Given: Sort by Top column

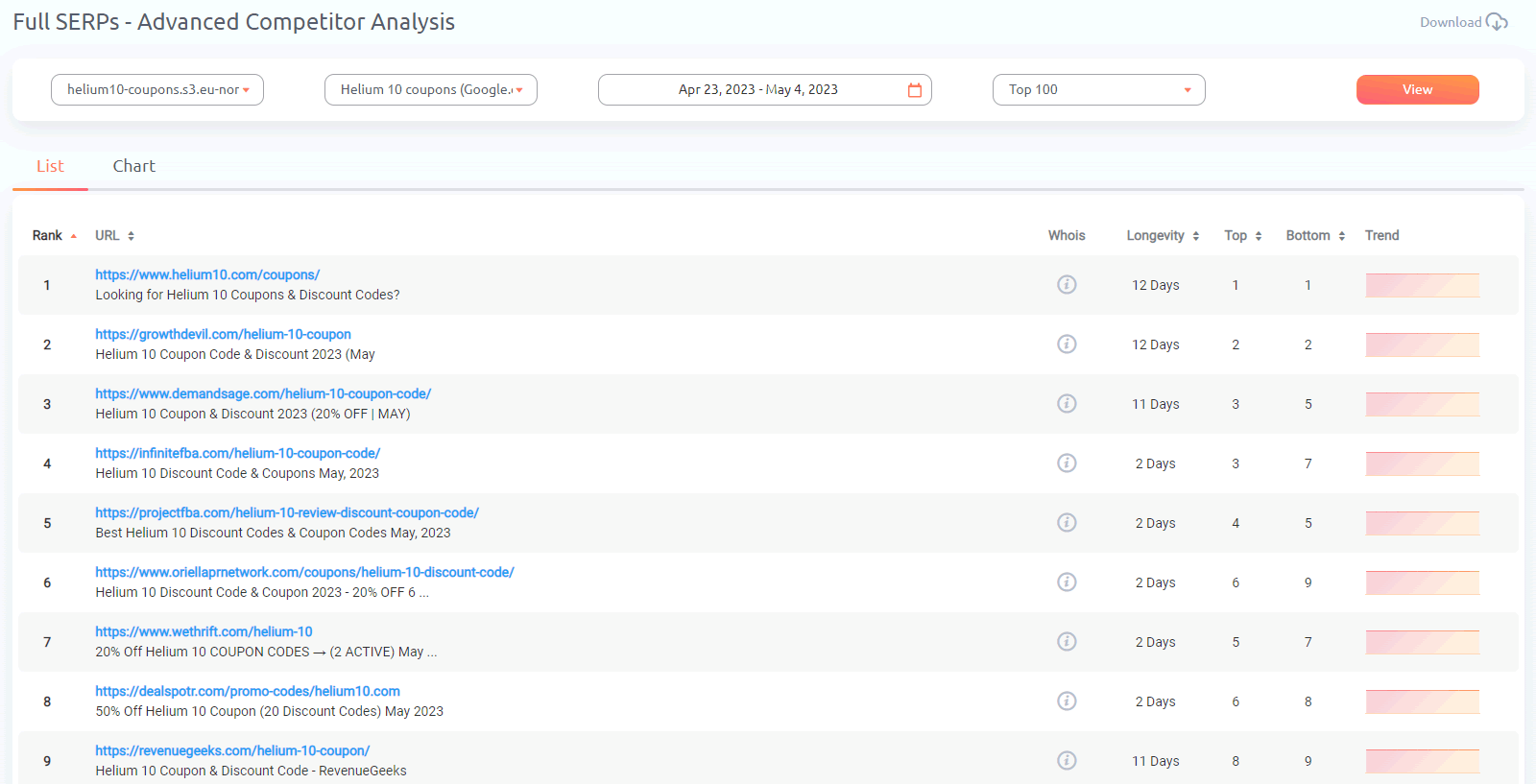Looking at the screenshot, I should point(1258,236).
